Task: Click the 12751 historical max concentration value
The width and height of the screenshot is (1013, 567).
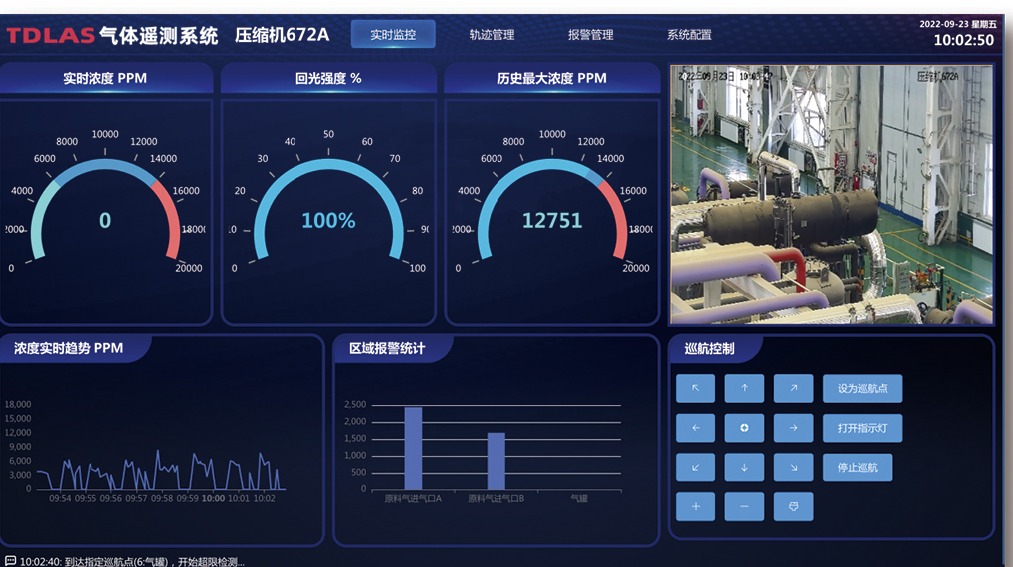Action: point(552,221)
